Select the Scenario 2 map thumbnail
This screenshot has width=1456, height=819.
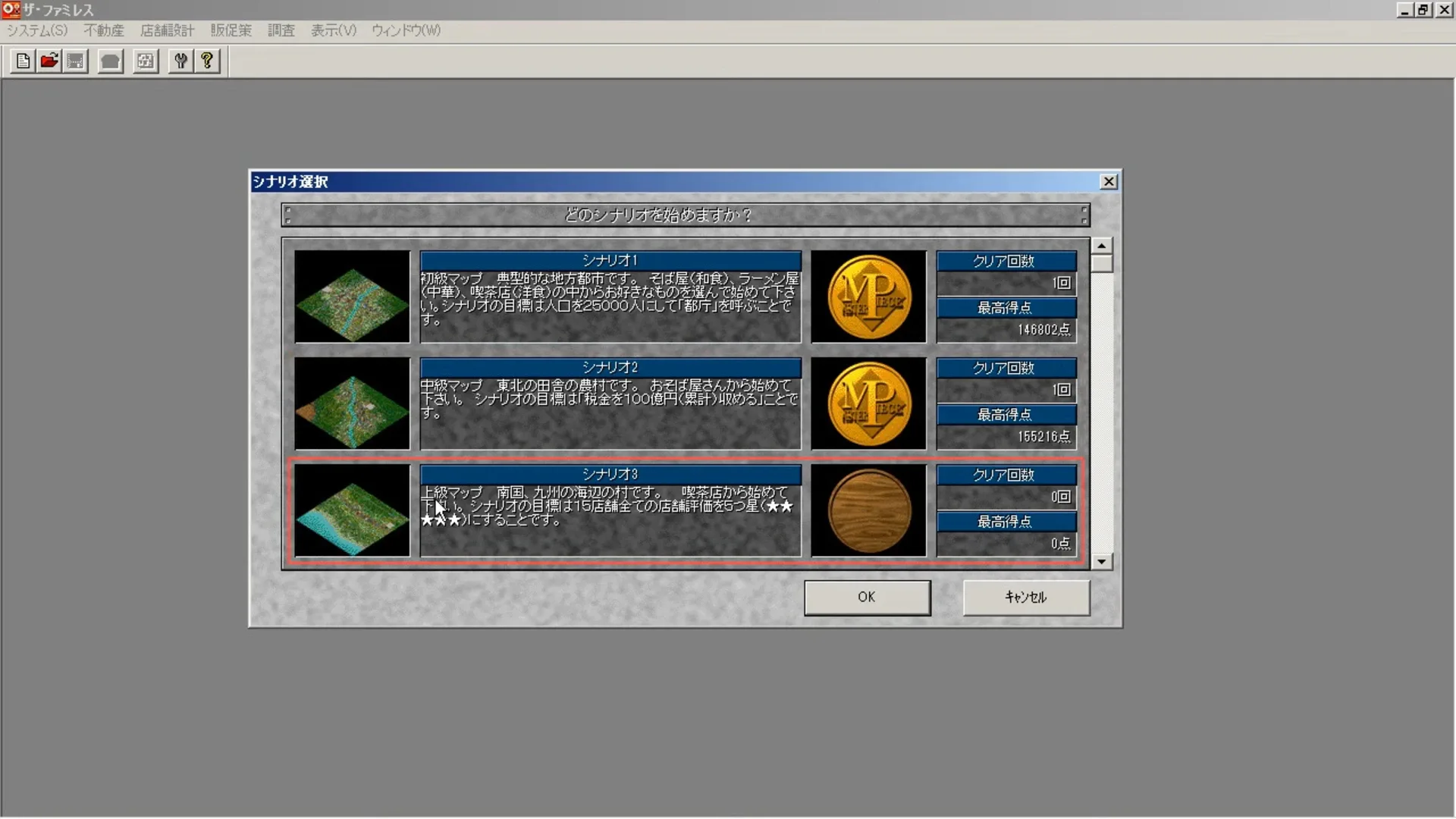[352, 403]
